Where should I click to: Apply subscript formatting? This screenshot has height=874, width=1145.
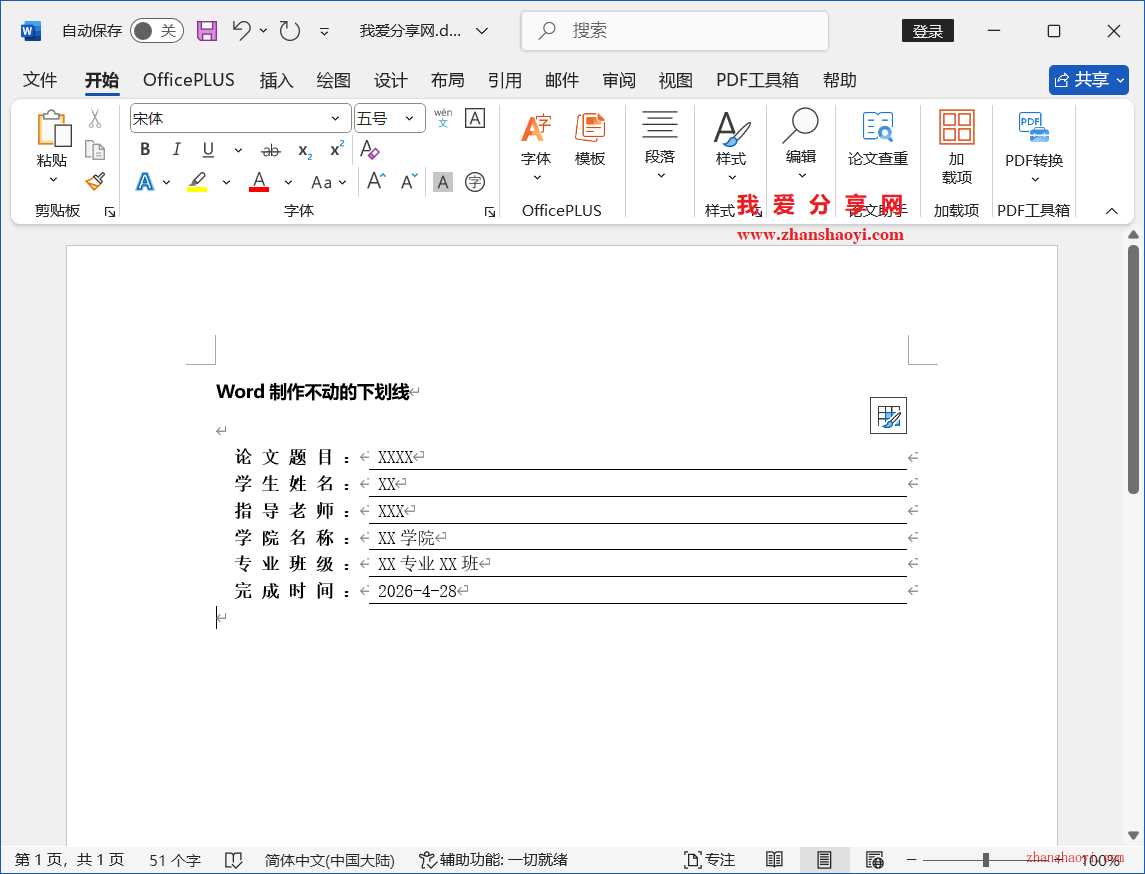(305, 150)
